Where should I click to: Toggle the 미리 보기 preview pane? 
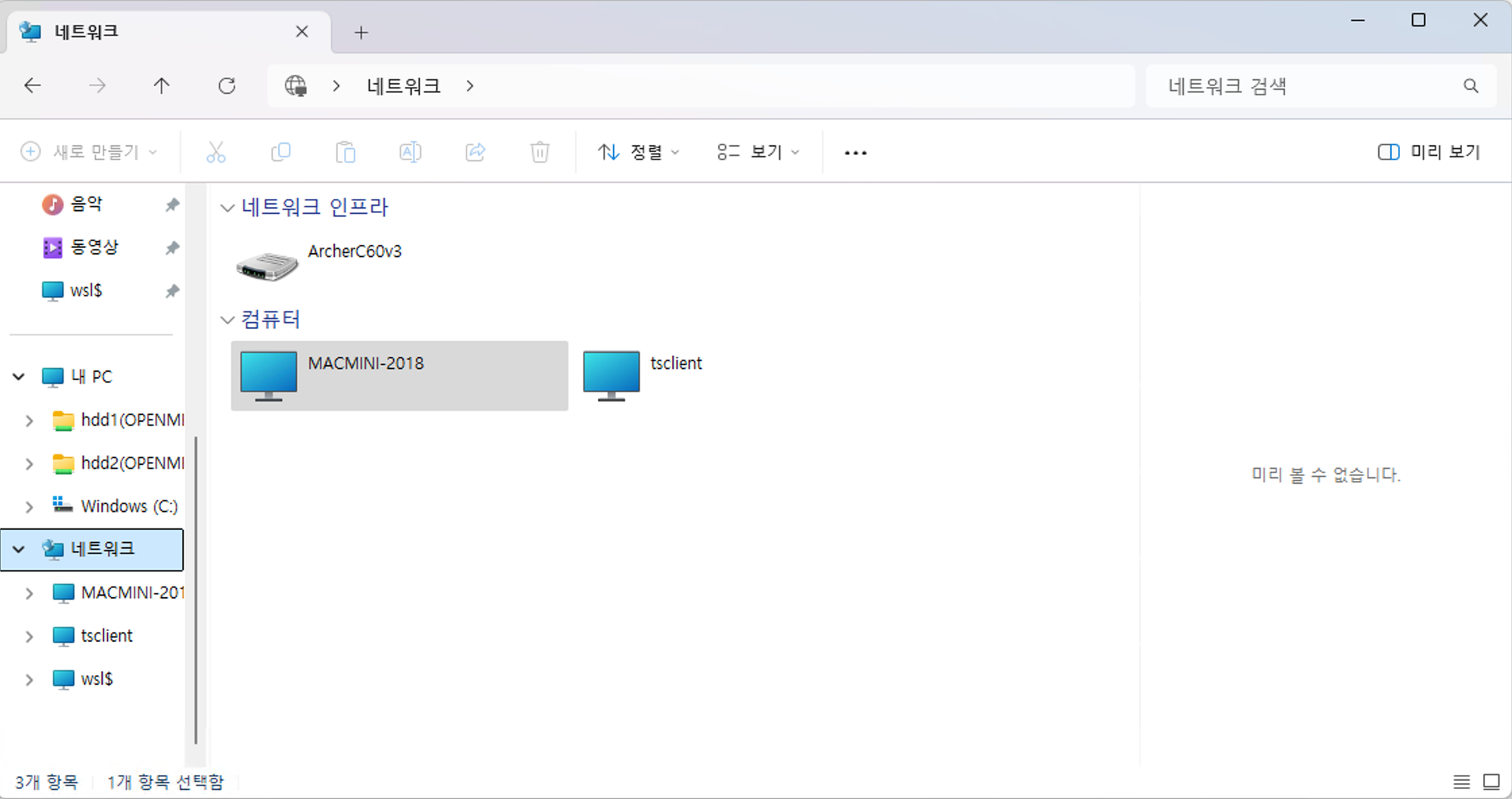tap(1429, 153)
